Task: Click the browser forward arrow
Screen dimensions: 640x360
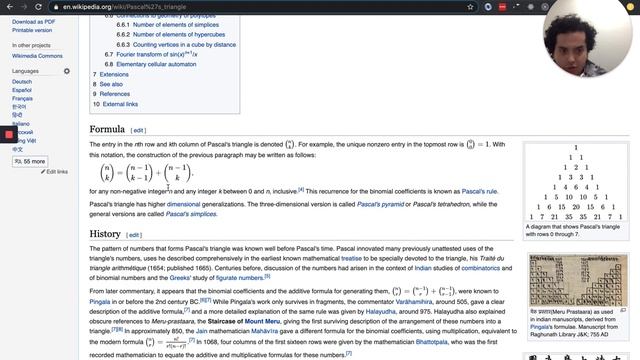Action: (x=24, y=7)
